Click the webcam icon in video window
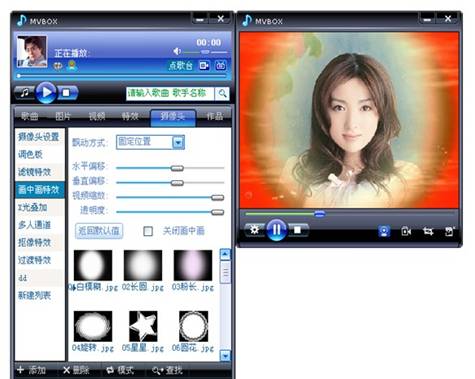The width and height of the screenshot is (475, 379). pos(384,231)
